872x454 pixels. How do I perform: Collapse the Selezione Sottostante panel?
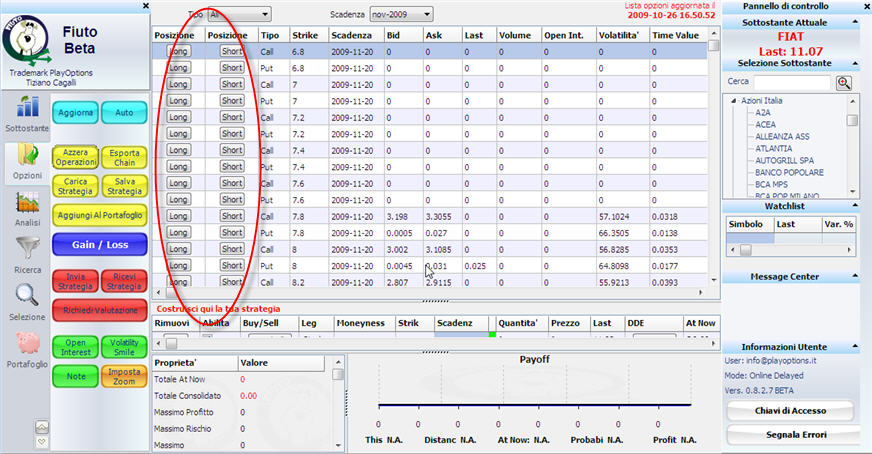[855, 63]
